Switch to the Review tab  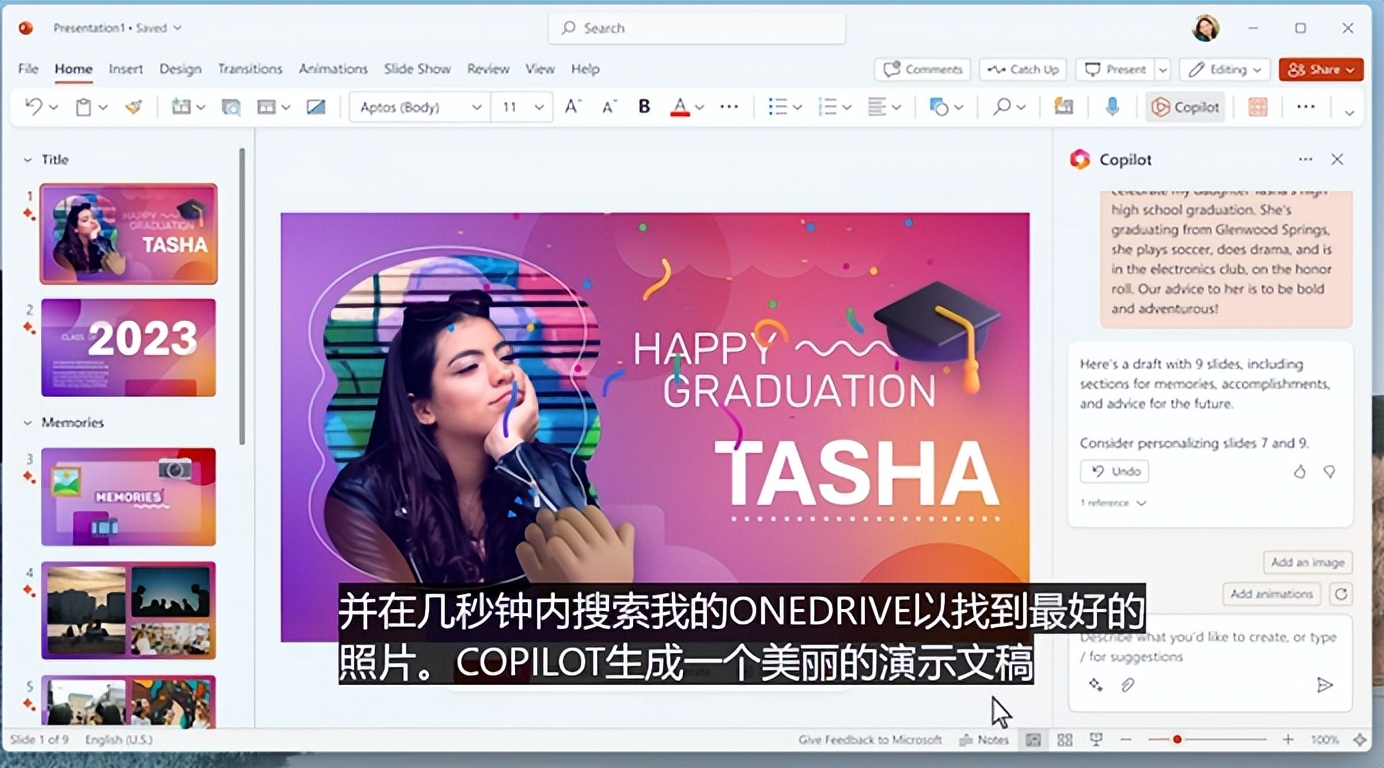point(488,69)
